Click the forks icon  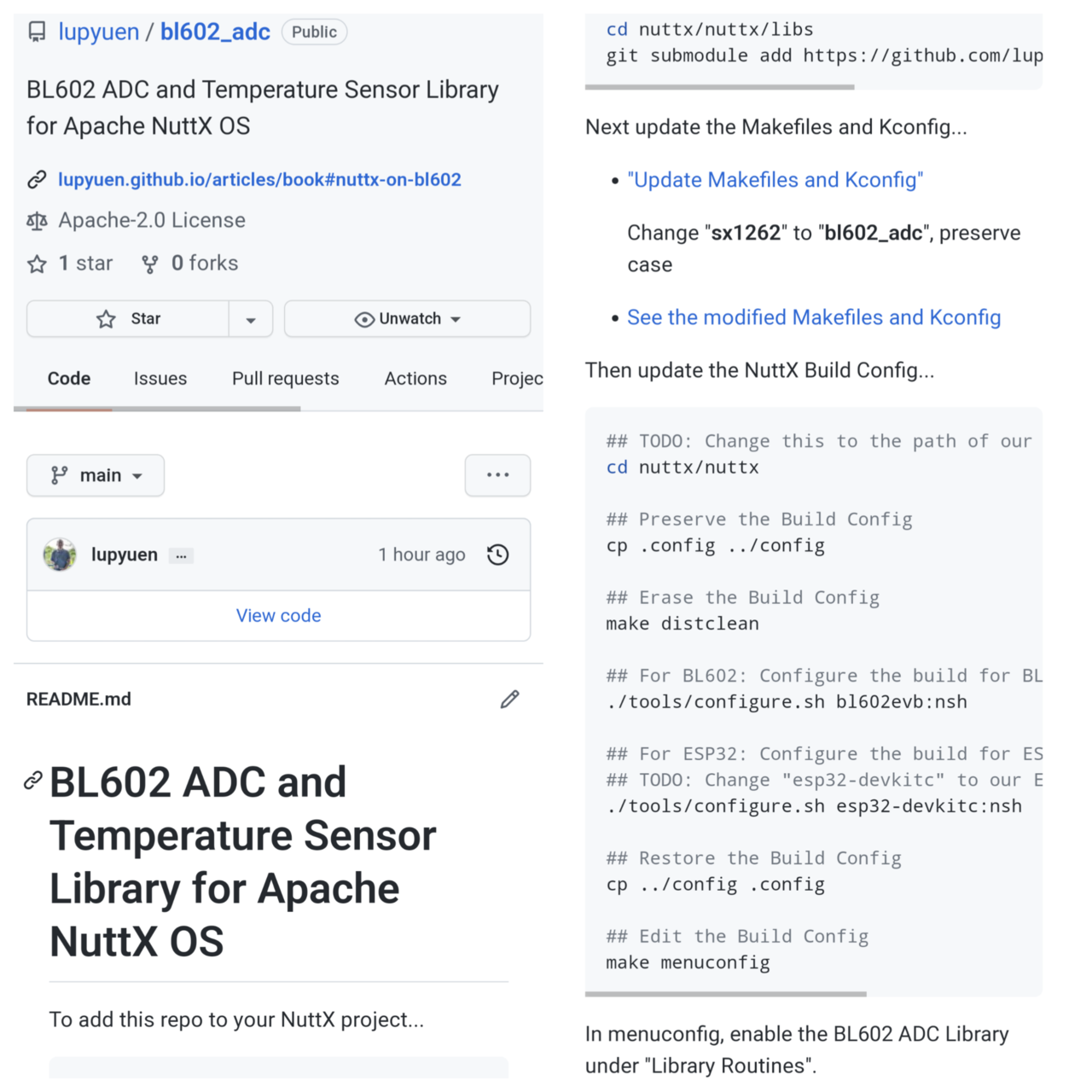pyautogui.click(x=150, y=264)
